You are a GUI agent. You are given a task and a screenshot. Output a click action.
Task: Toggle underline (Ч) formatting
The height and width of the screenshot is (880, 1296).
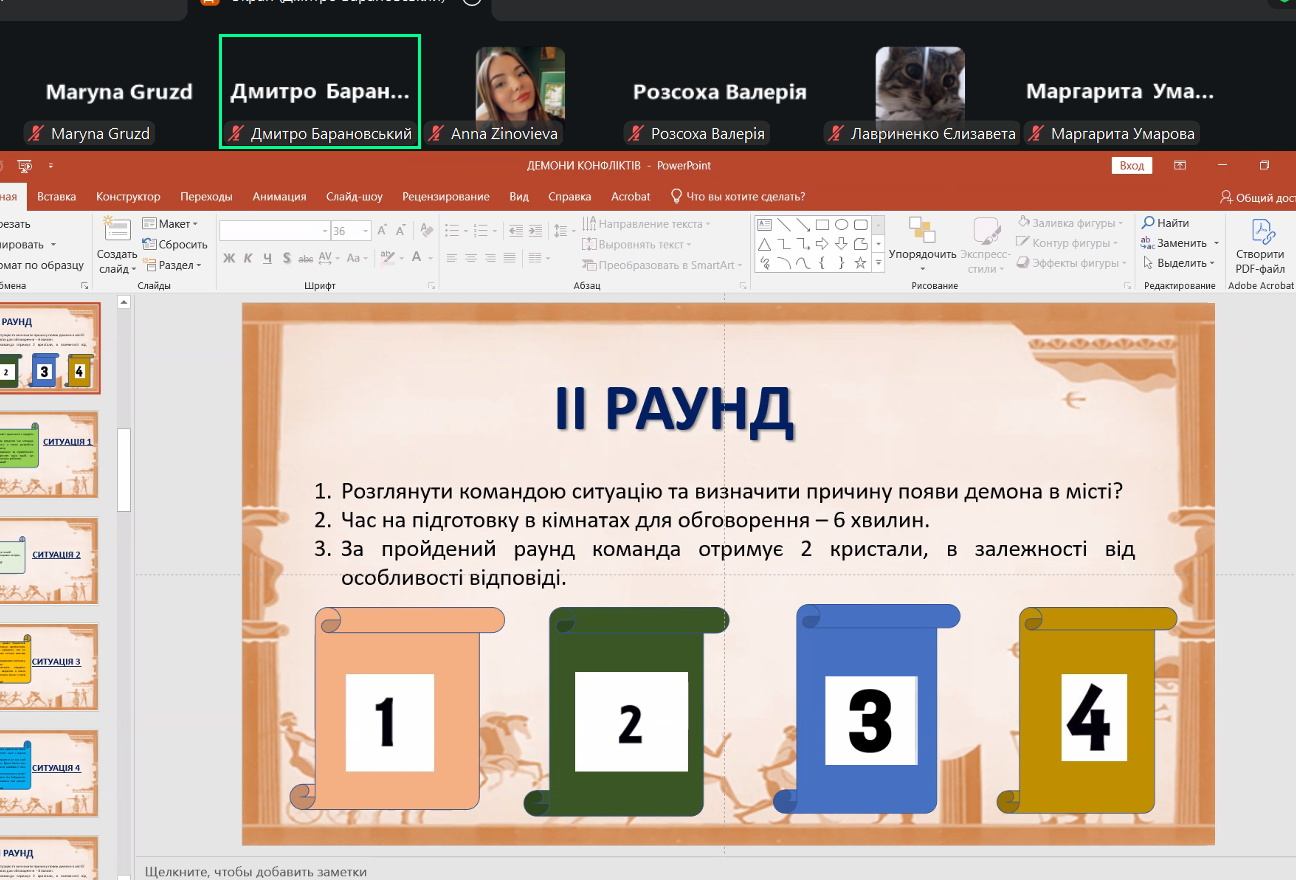pos(267,258)
